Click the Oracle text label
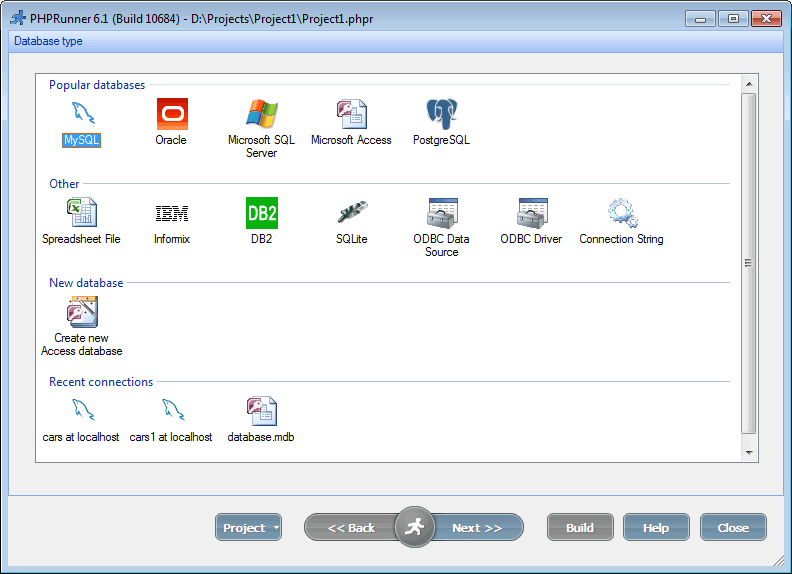The image size is (792, 574). click(171, 140)
